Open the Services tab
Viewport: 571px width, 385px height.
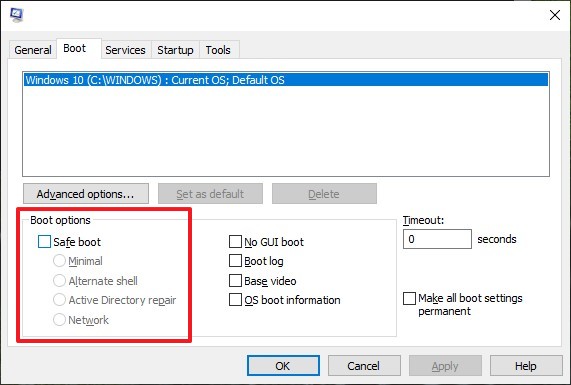tap(125, 50)
